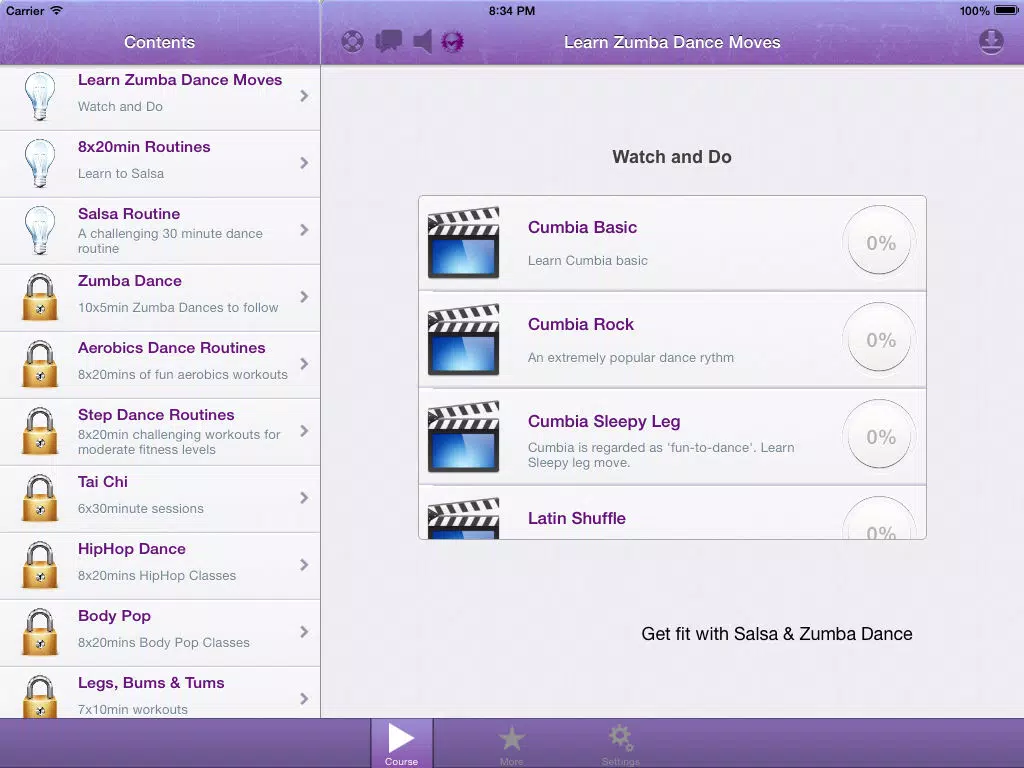
Task: Click the 'Watch and Do' section heading
Action: (x=672, y=157)
